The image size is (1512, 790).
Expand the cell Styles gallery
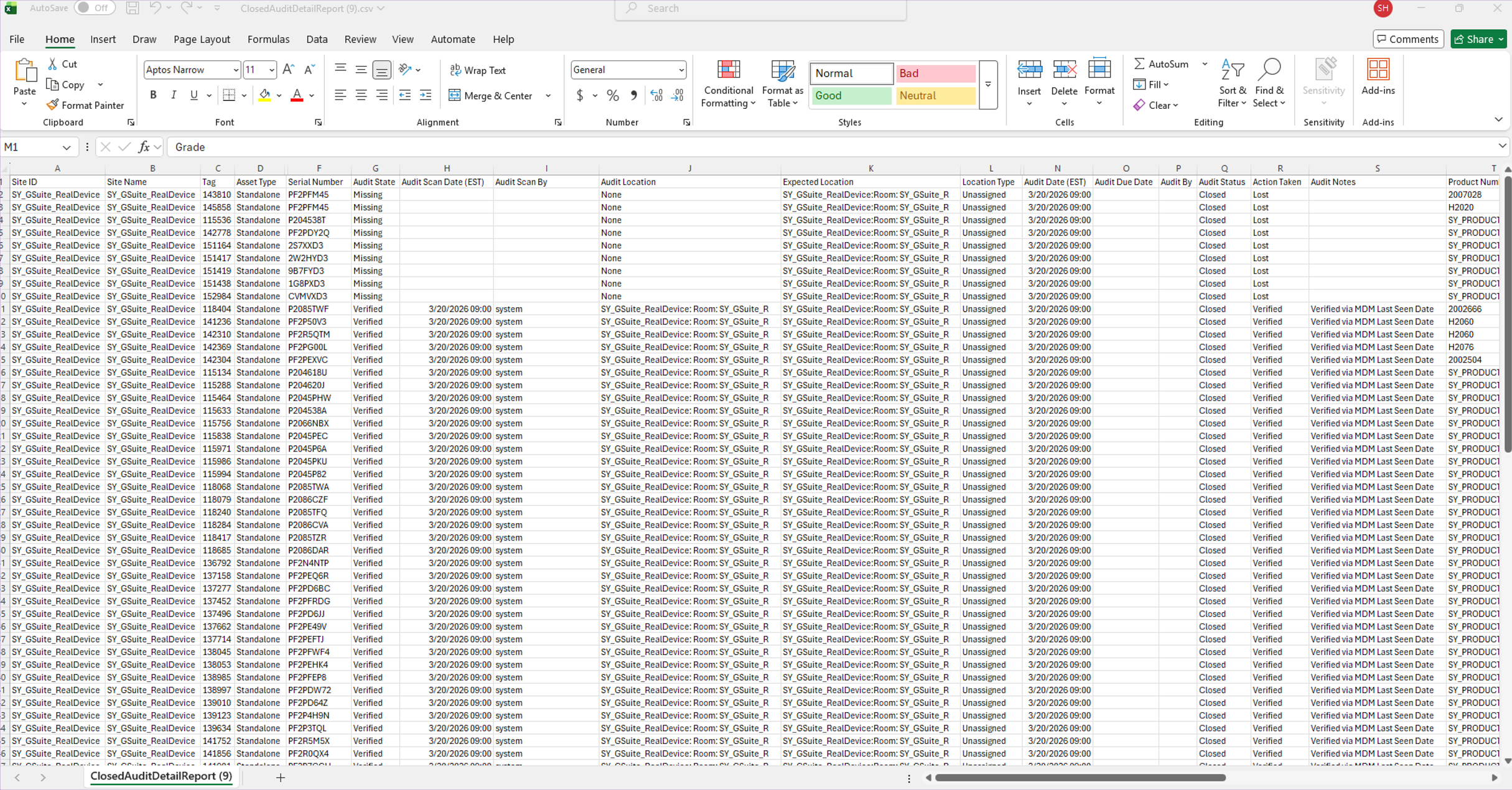pos(988,85)
